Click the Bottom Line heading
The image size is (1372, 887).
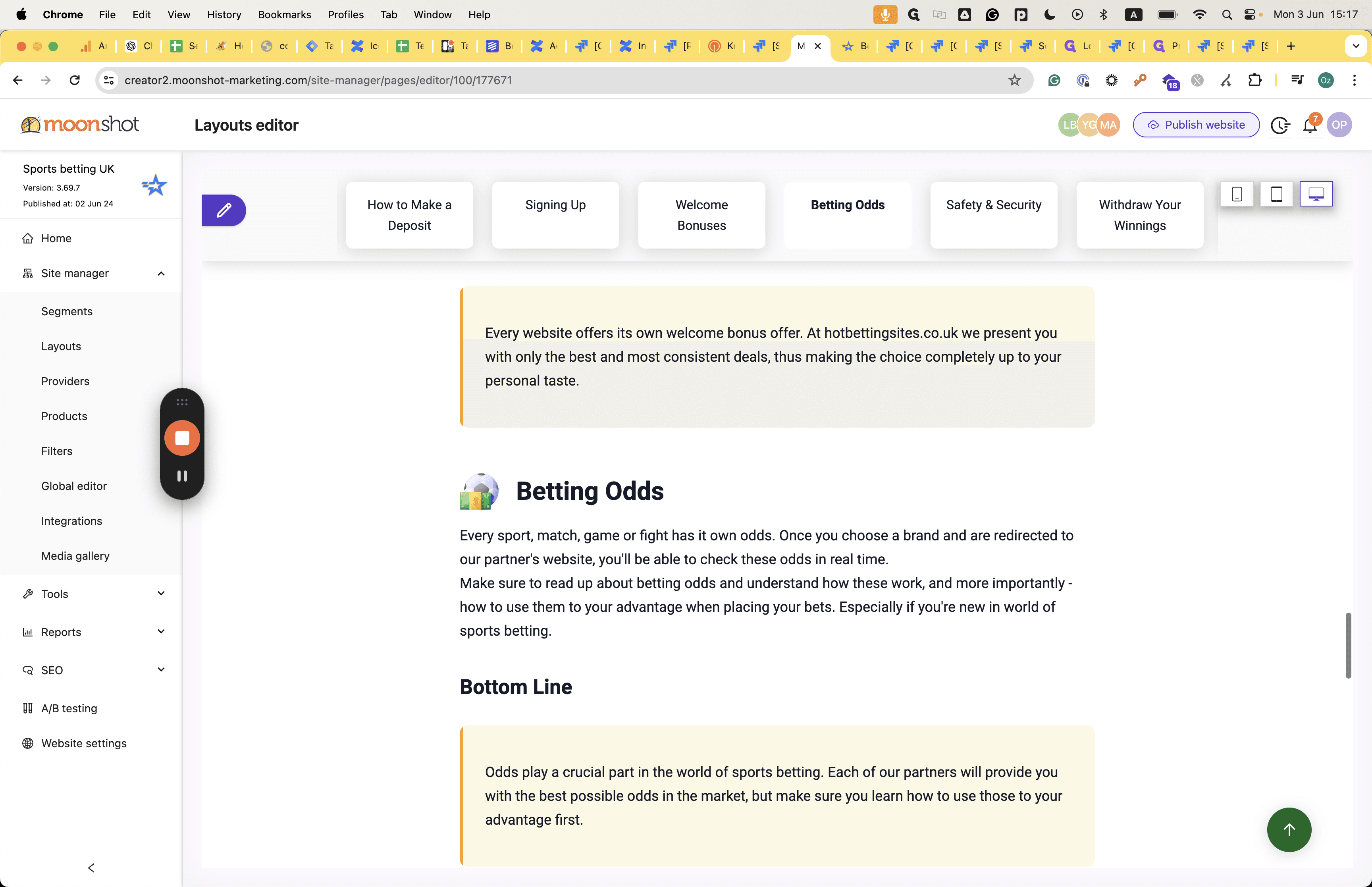[x=515, y=686]
